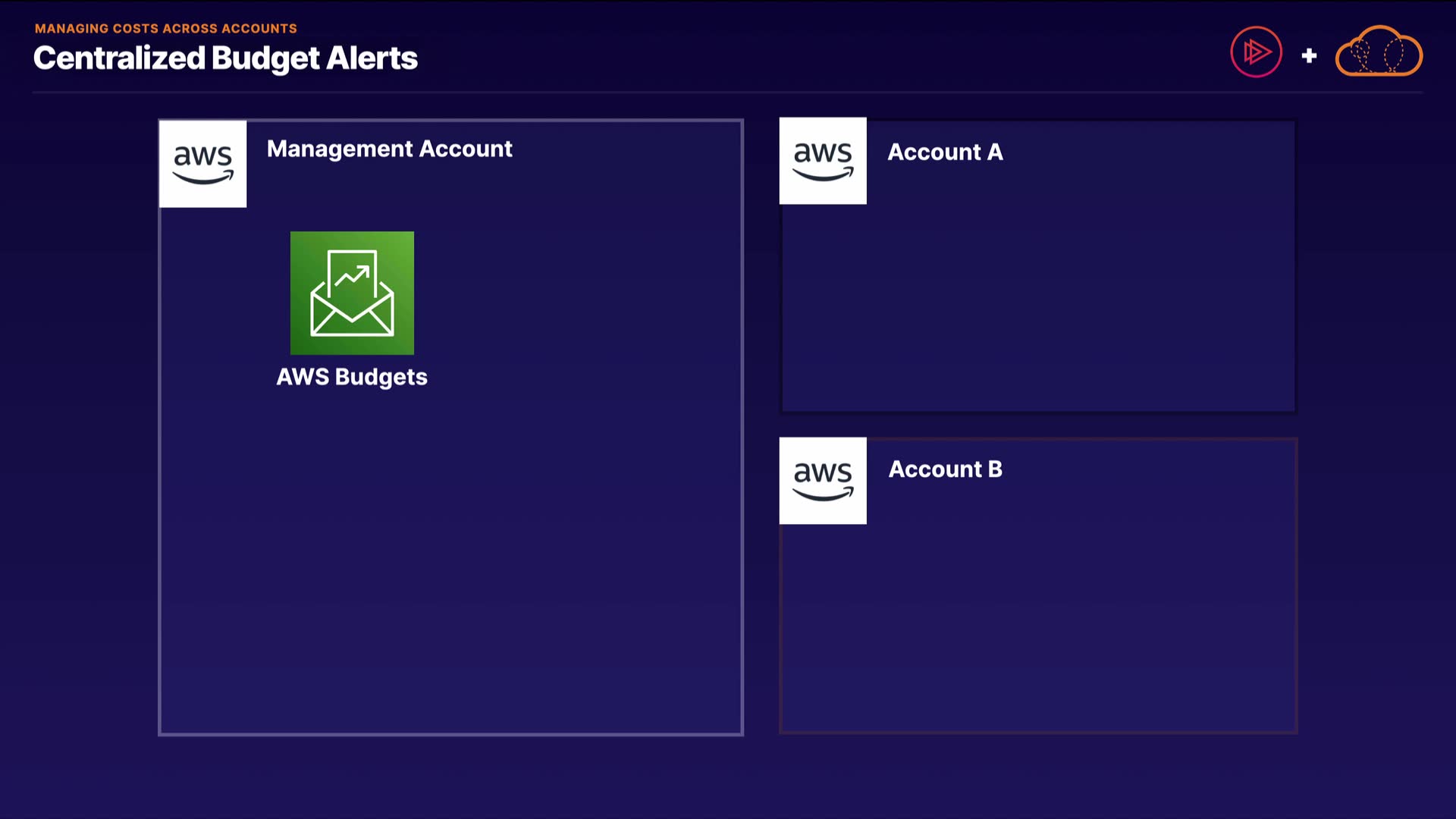
Task: Select the Account B heading
Action: 945,469
